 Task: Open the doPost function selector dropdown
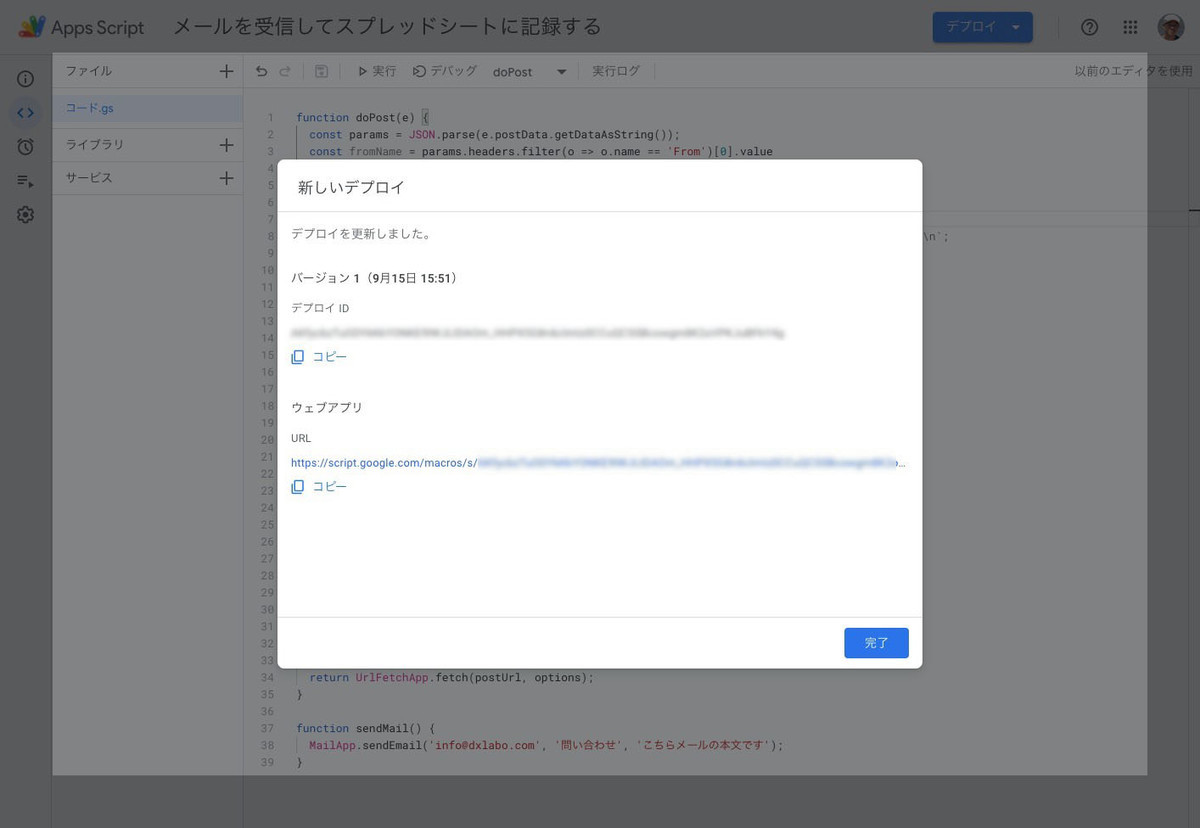[x=530, y=72]
